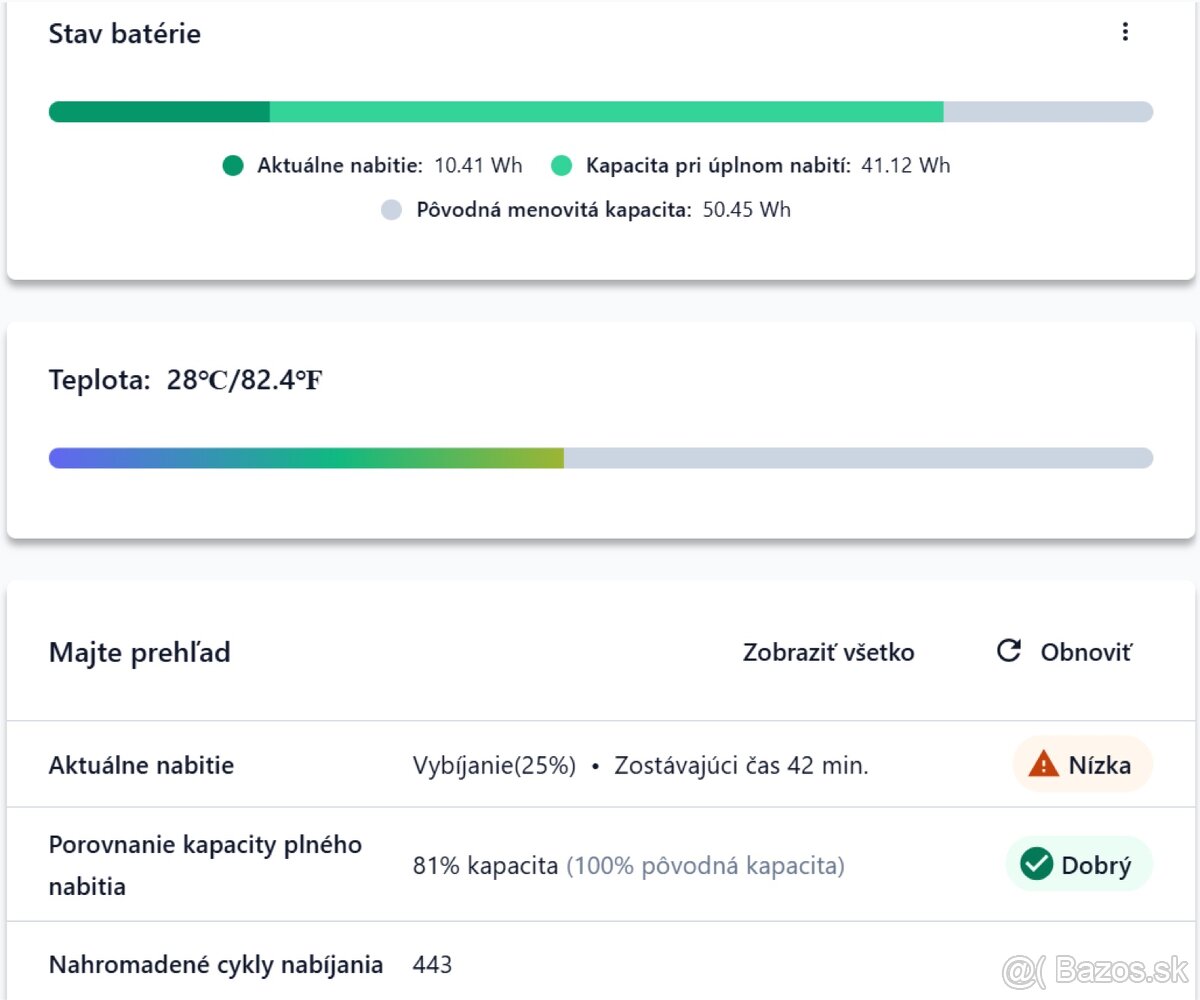Viewport: 1200px width, 1000px height.
Task: Click the green checkmark icon beside Dobrý
Action: (1037, 864)
